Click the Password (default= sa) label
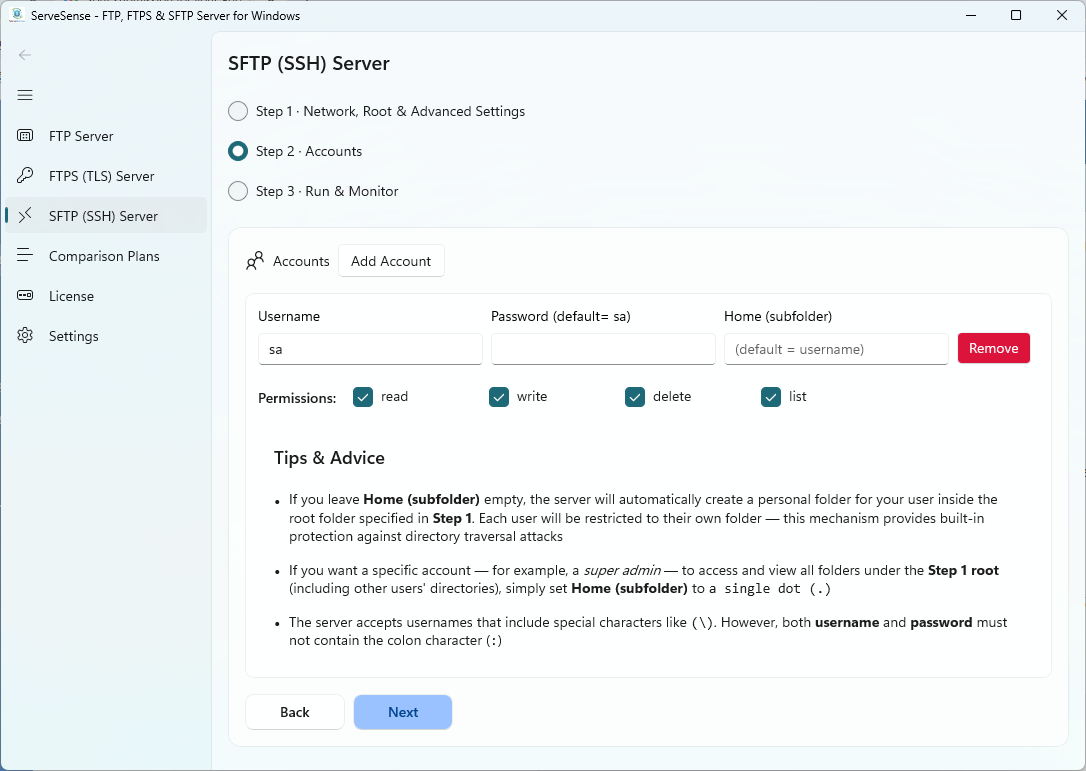 click(x=561, y=317)
